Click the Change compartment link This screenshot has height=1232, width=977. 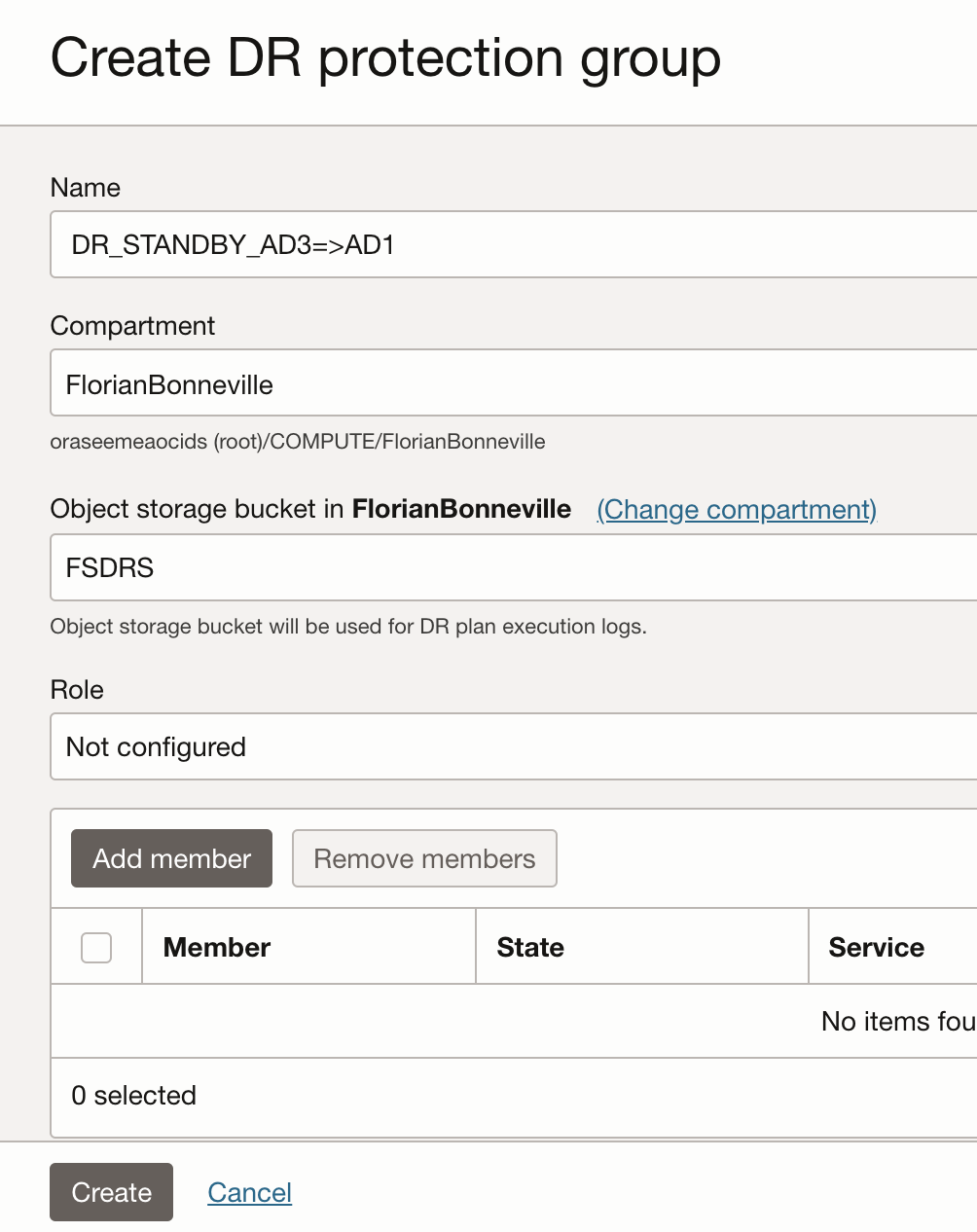(737, 510)
